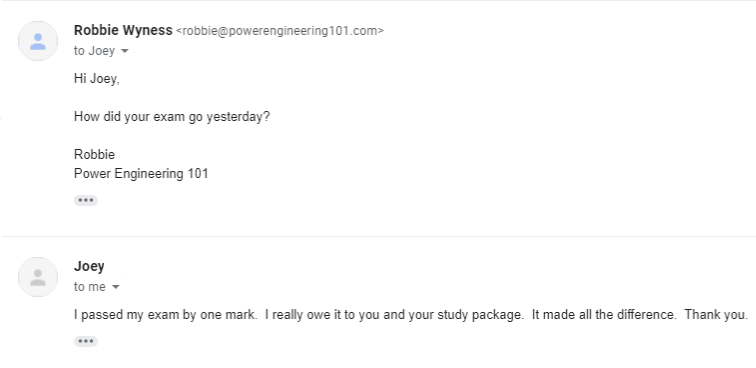This screenshot has width=756, height=368.
Task: Click the sender name Robbie Wyness
Action: click(x=123, y=30)
